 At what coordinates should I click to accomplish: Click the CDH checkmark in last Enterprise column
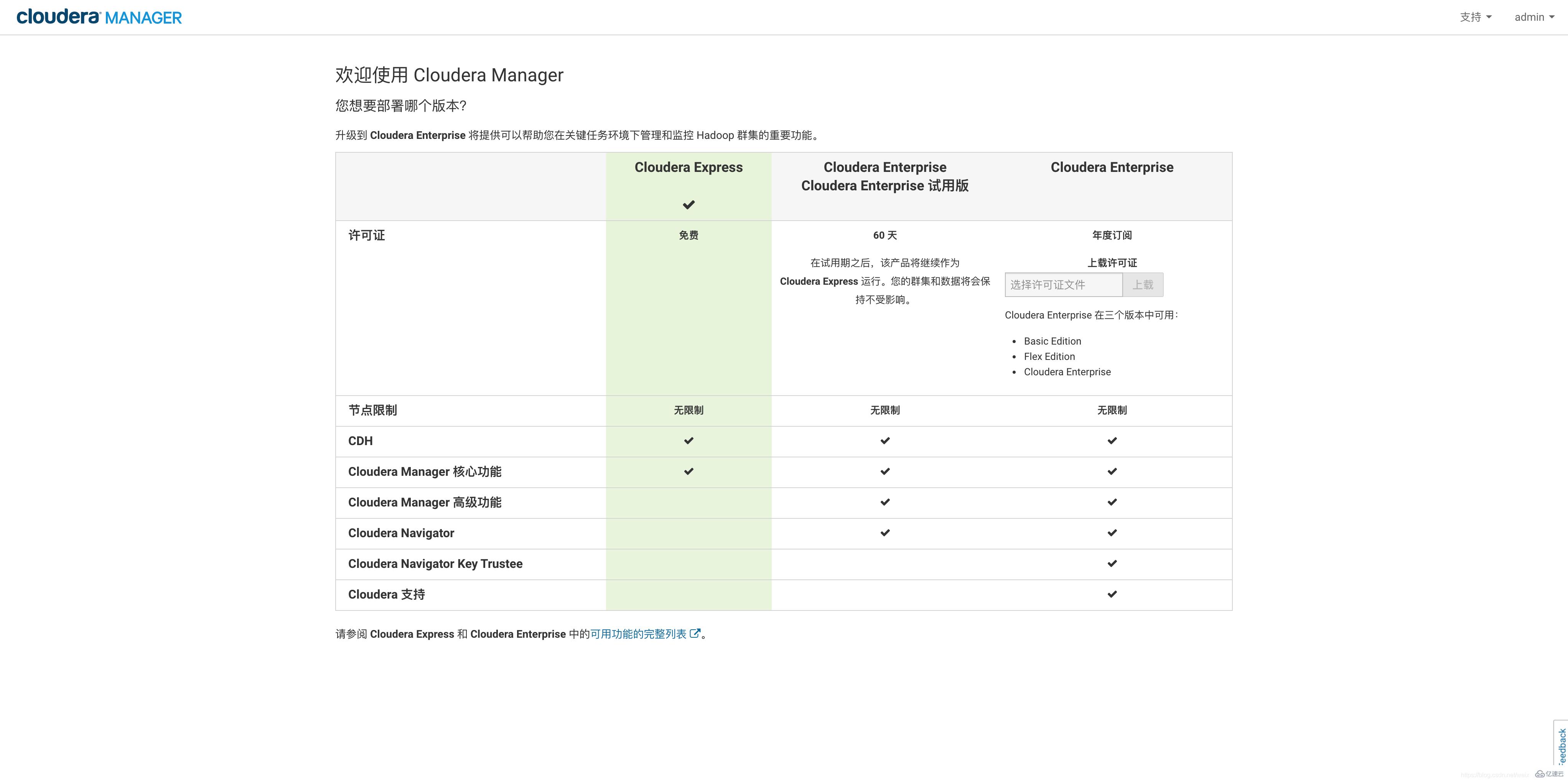click(1112, 440)
